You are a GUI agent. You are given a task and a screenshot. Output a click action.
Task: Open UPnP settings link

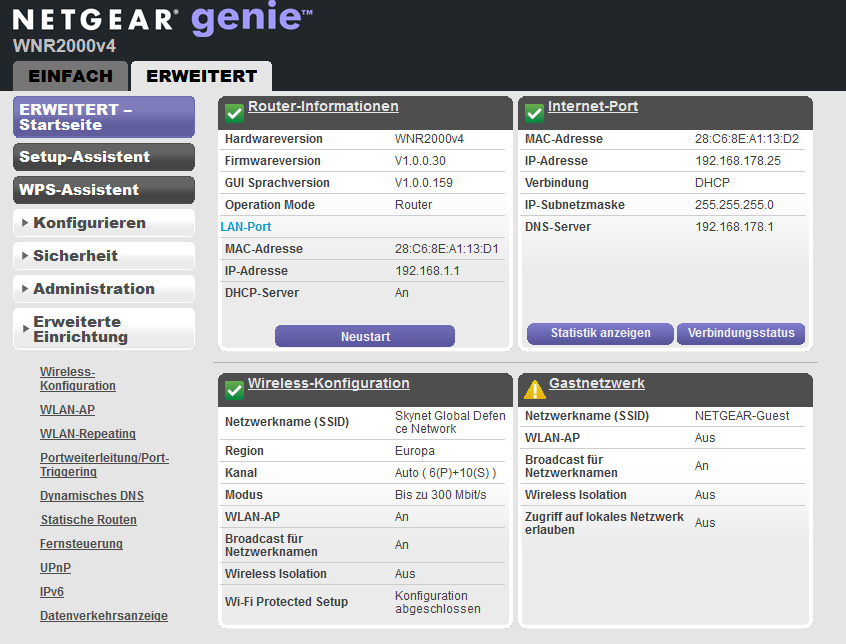tap(56, 568)
